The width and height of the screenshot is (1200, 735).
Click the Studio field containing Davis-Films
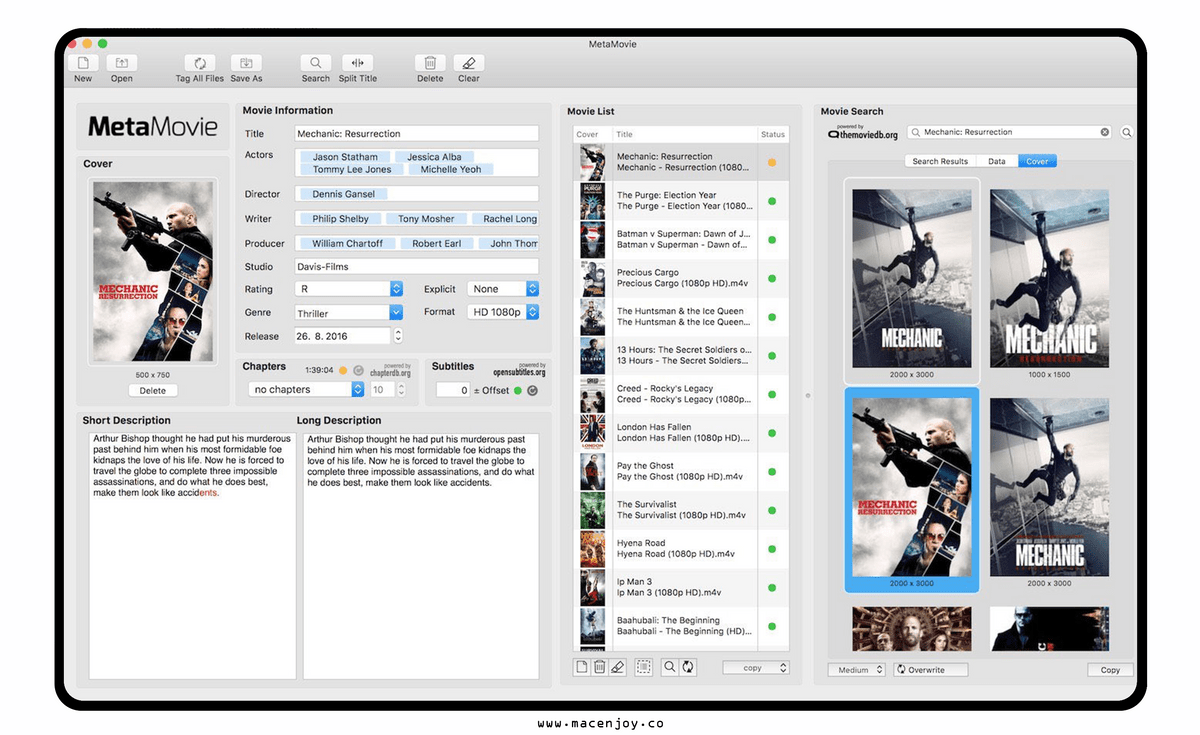(417, 267)
